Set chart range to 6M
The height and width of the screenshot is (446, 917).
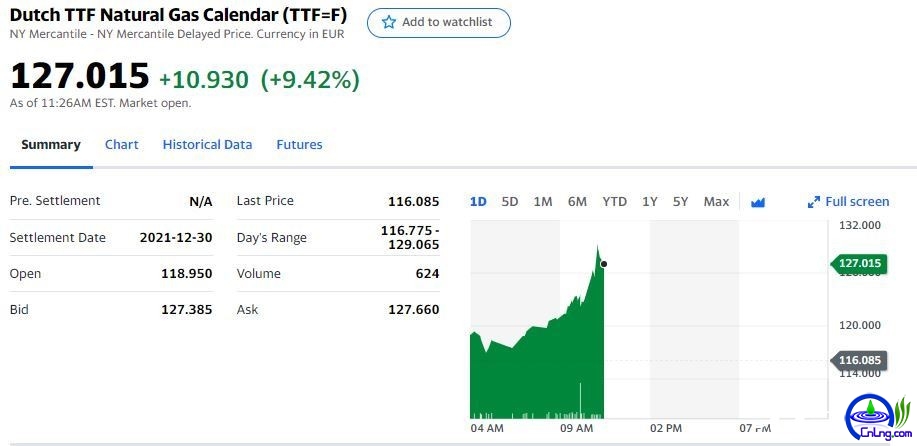pyautogui.click(x=577, y=202)
